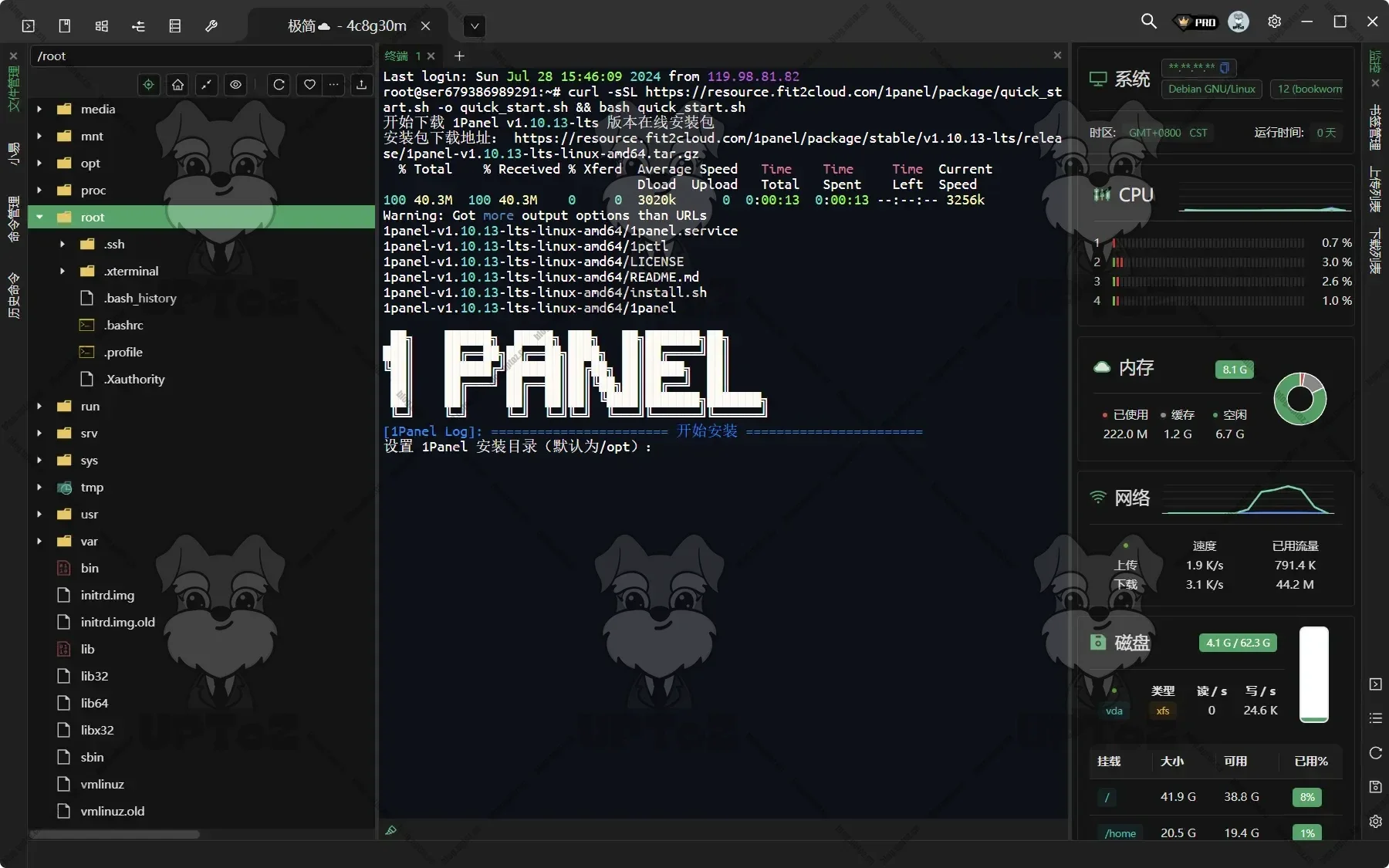Add a new terminal tab
This screenshot has width=1389, height=868.
tap(459, 56)
